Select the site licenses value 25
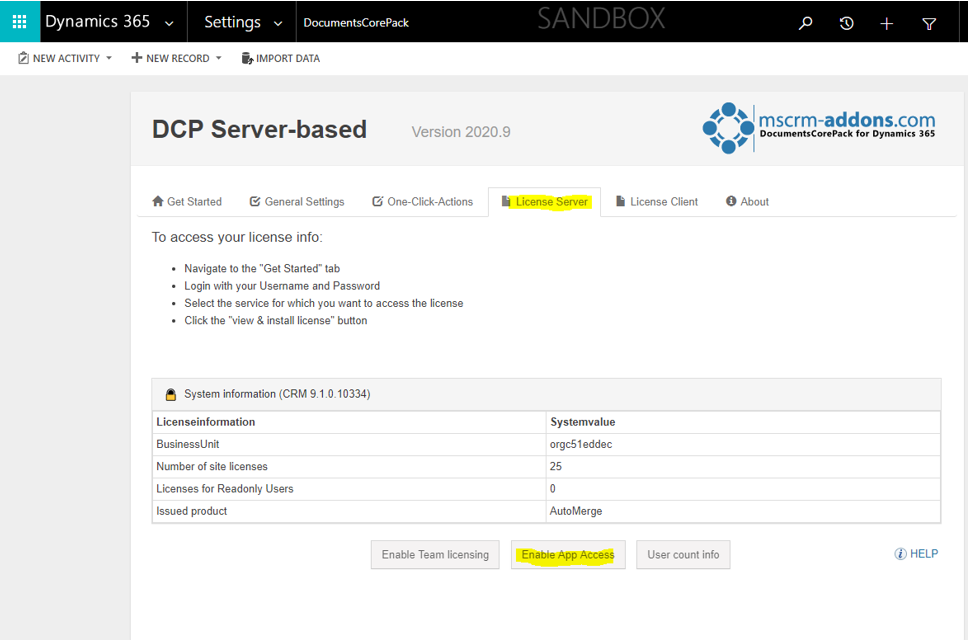The height and width of the screenshot is (640, 968). tap(556, 467)
